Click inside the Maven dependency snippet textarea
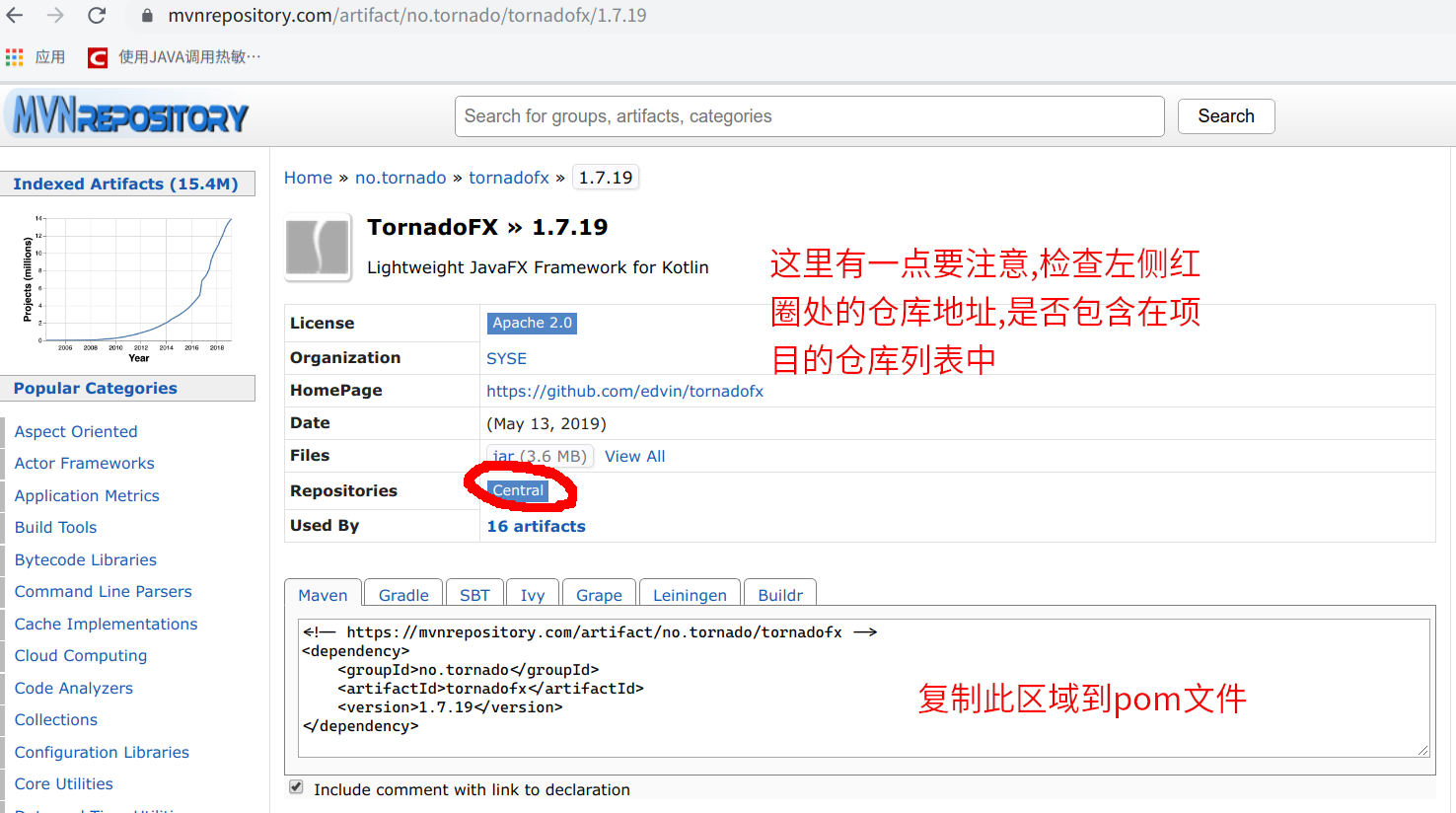 (864, 688)
